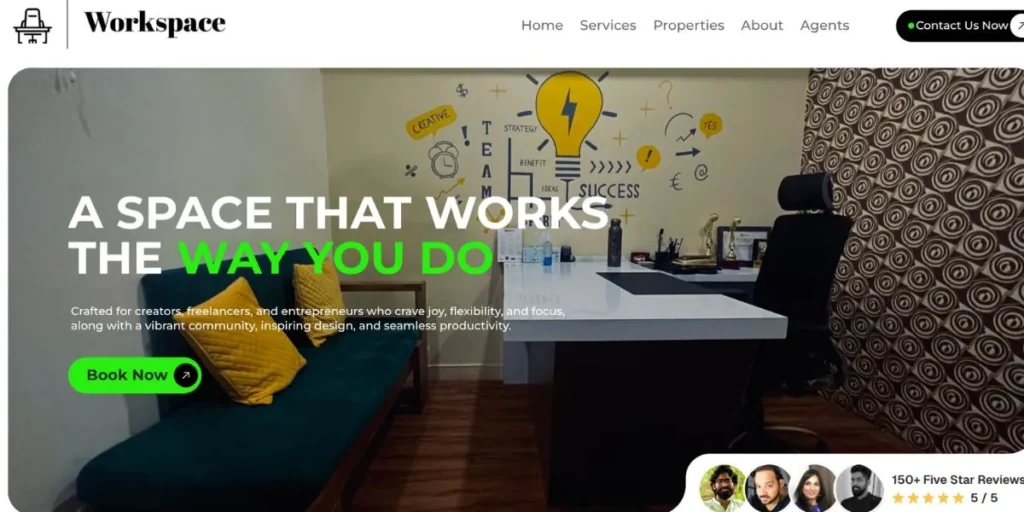Click the Workspace brand name
Screen dimensions: 1024x512
click(155, 24)
